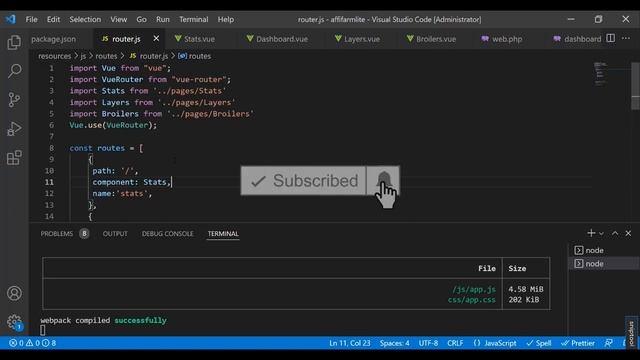Viewport: 640px width, 360px height.
Task: Open the Help menu
Action: (x=225, y=19)
